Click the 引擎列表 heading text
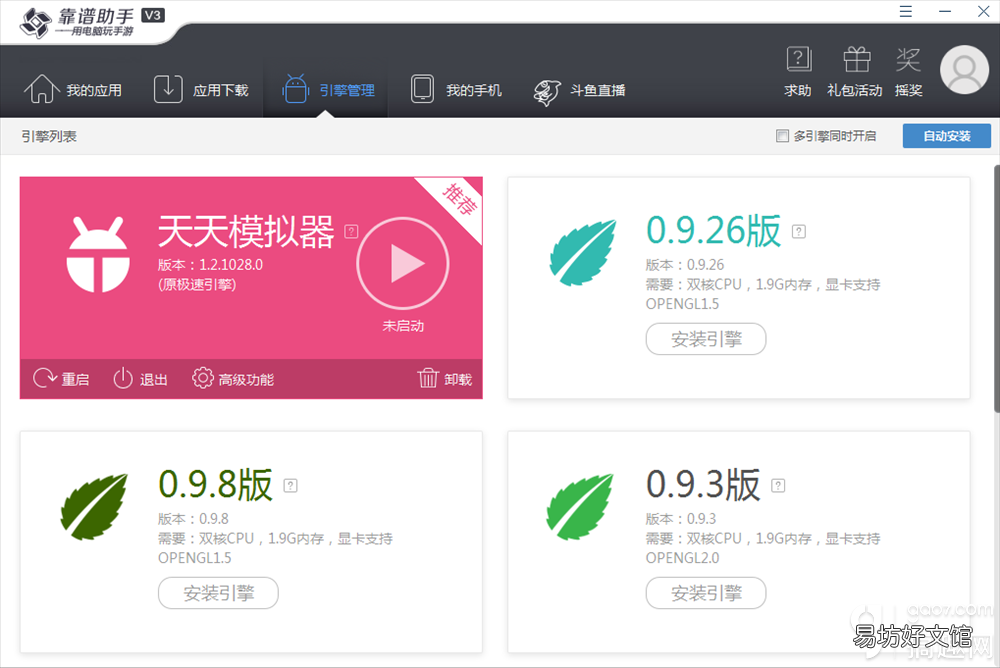 coord(49,136)
